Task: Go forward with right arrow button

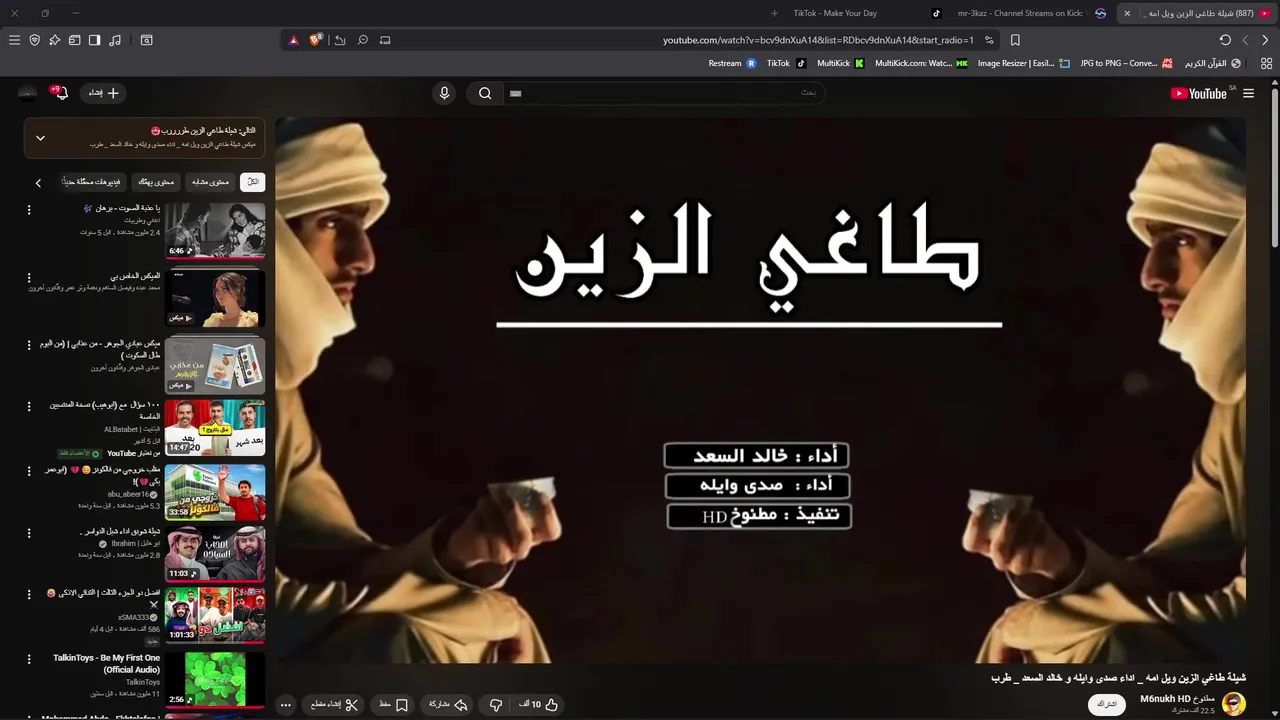Action: (1265, 40)
